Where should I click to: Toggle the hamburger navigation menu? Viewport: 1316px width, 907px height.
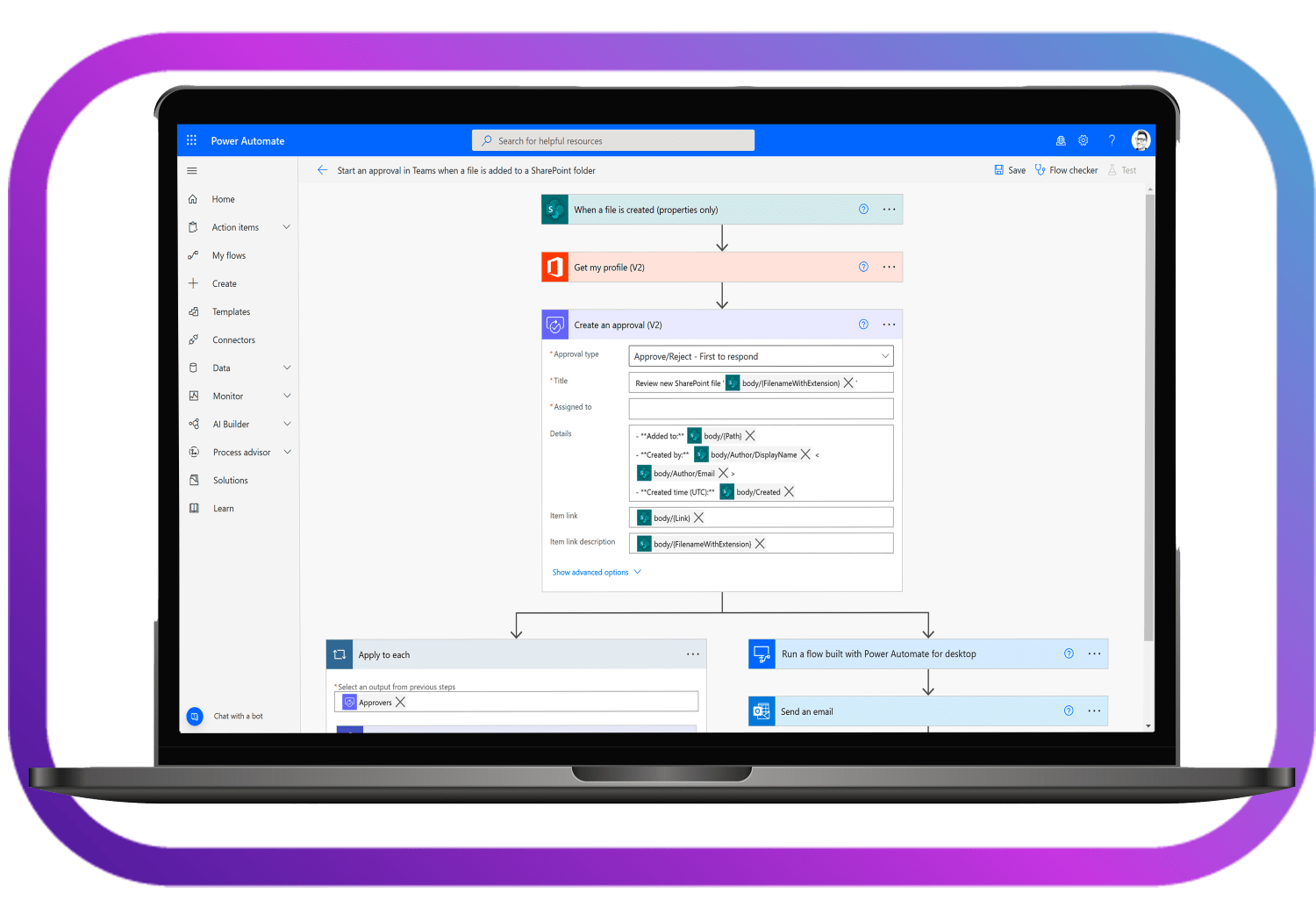(192, 171)
